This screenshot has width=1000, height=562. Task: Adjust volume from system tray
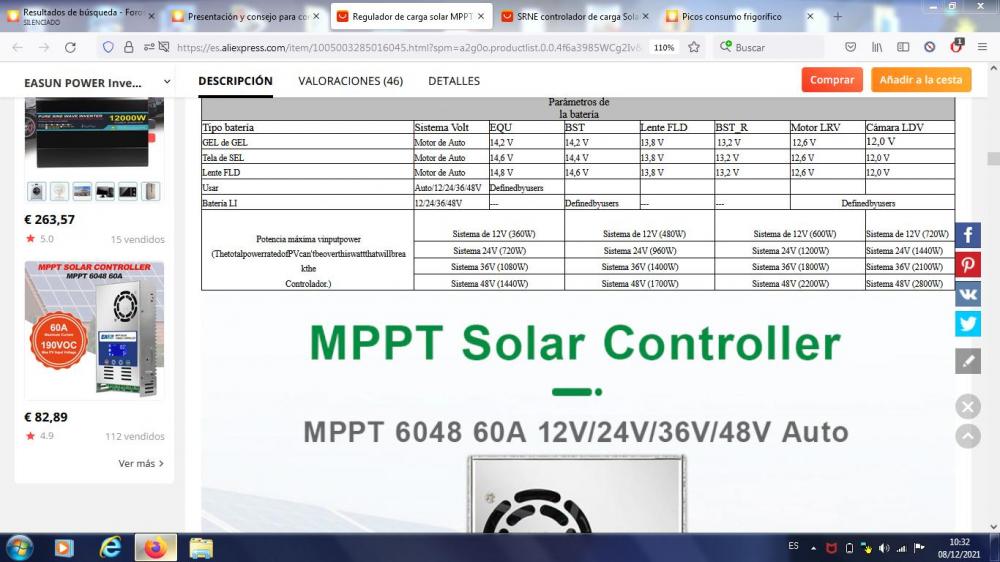pyautogui.click(x=884, y=548)
